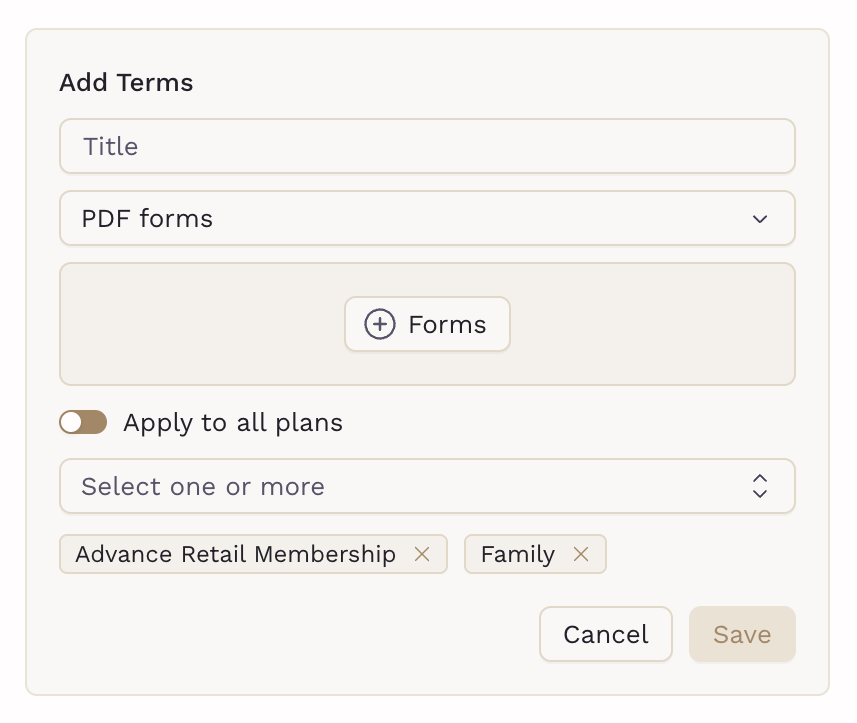The image size is (857, 723).
Task: Click the Title input field
Action: 427,146
